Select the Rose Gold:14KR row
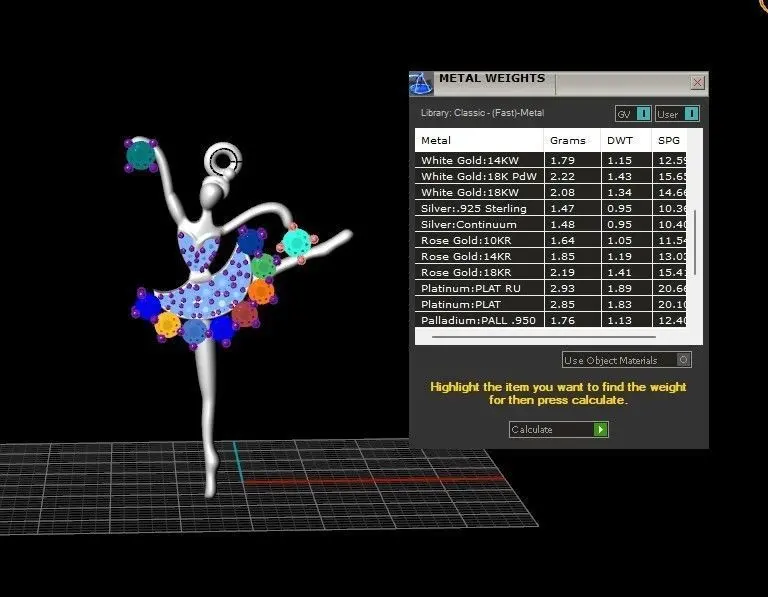Screen dimensions: 768x597 (x=551, y=256)
